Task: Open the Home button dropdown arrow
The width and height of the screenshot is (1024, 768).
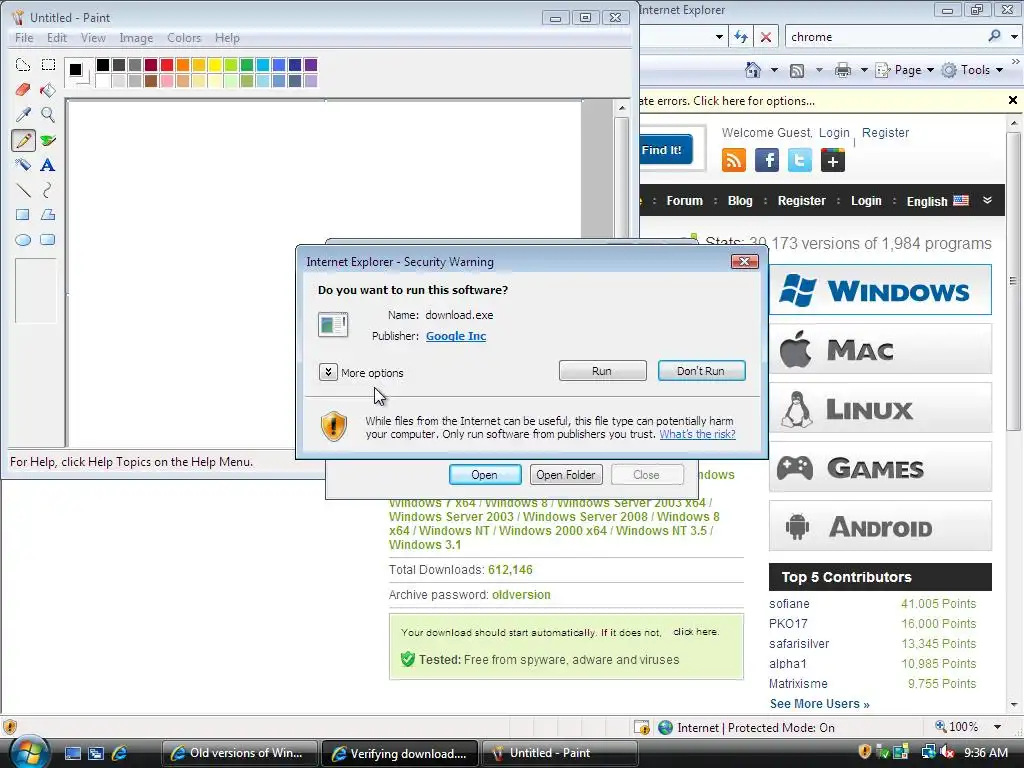Action: pos(774,70)
